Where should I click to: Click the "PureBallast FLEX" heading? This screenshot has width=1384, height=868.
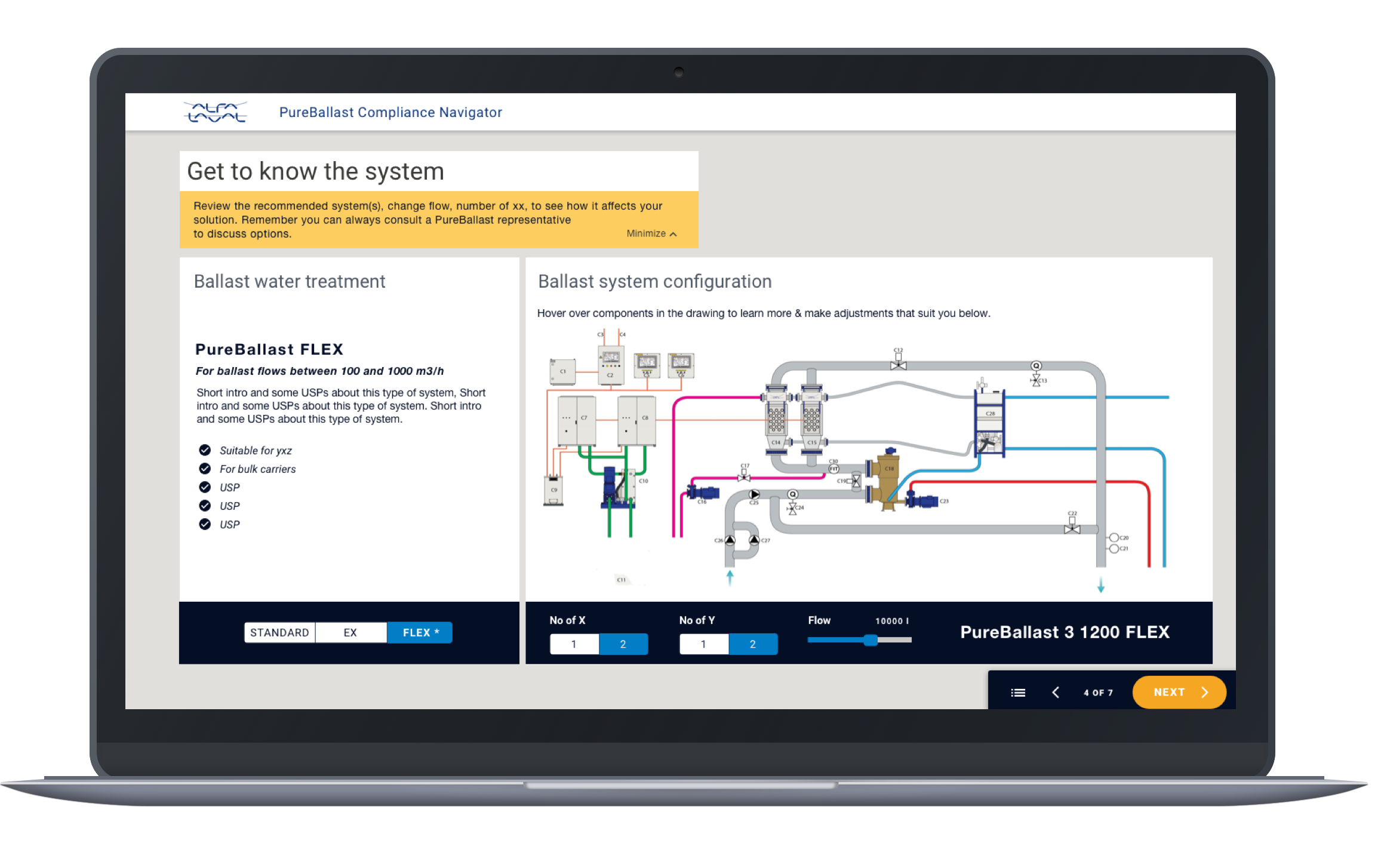(269, 349)
